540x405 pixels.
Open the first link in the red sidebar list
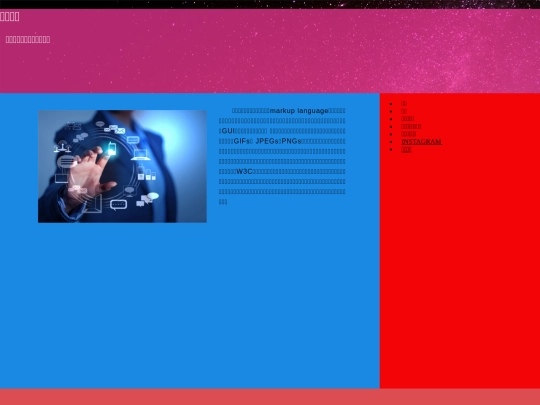coord(404,103)
